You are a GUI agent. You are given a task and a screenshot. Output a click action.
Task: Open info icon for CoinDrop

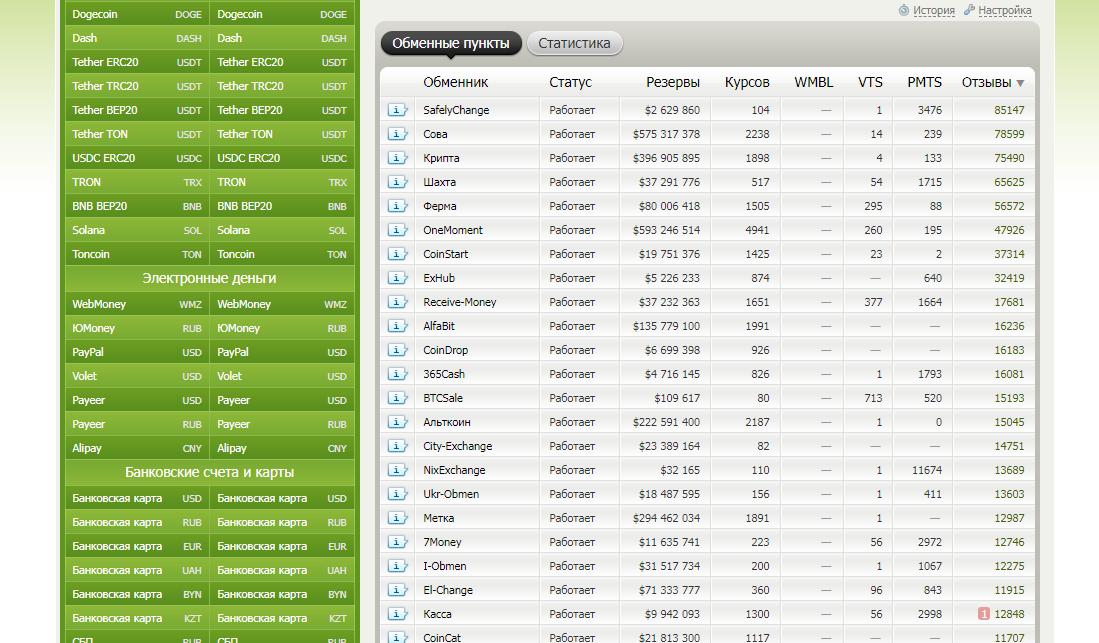(x=397, y=350)
